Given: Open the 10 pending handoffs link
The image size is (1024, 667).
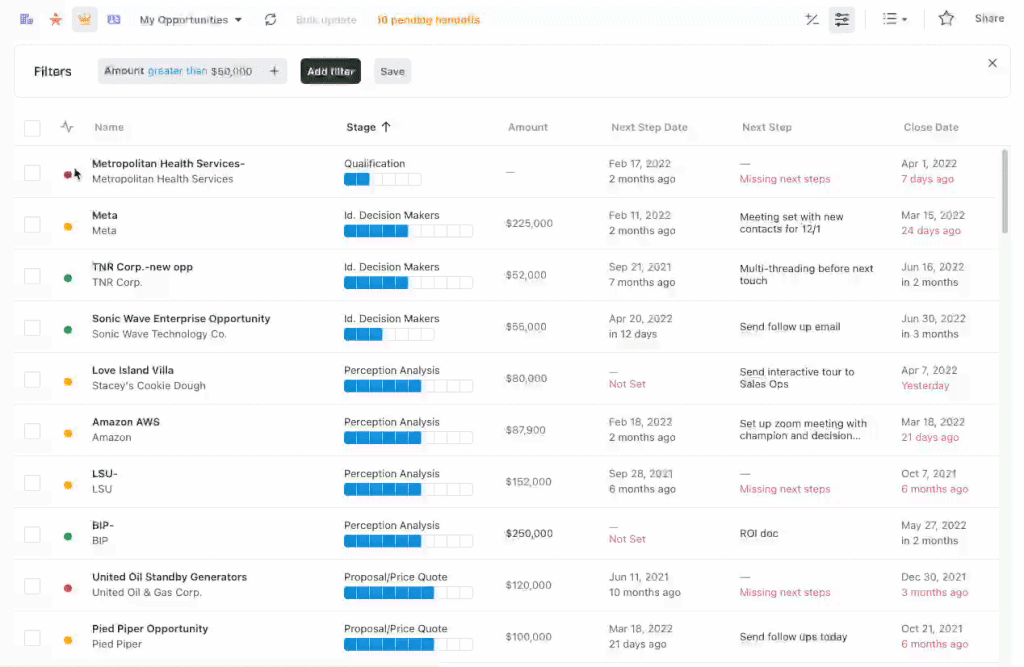Looking at the screenshot, I should (428, 20).
